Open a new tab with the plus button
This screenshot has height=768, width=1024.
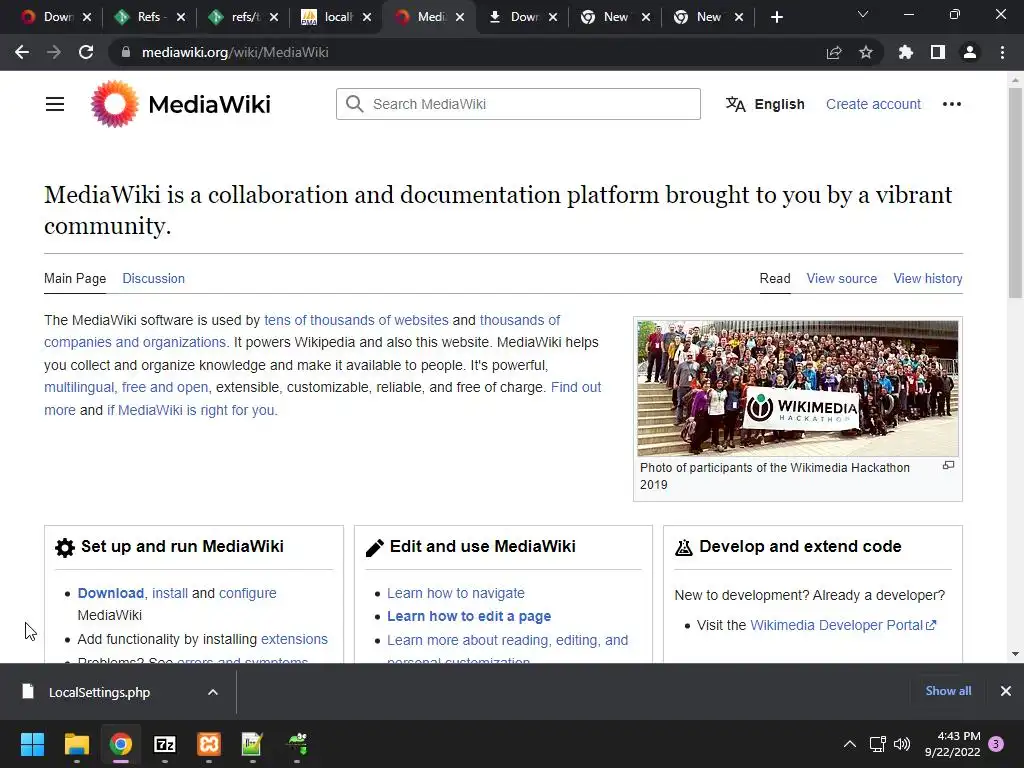click(776, 17)
